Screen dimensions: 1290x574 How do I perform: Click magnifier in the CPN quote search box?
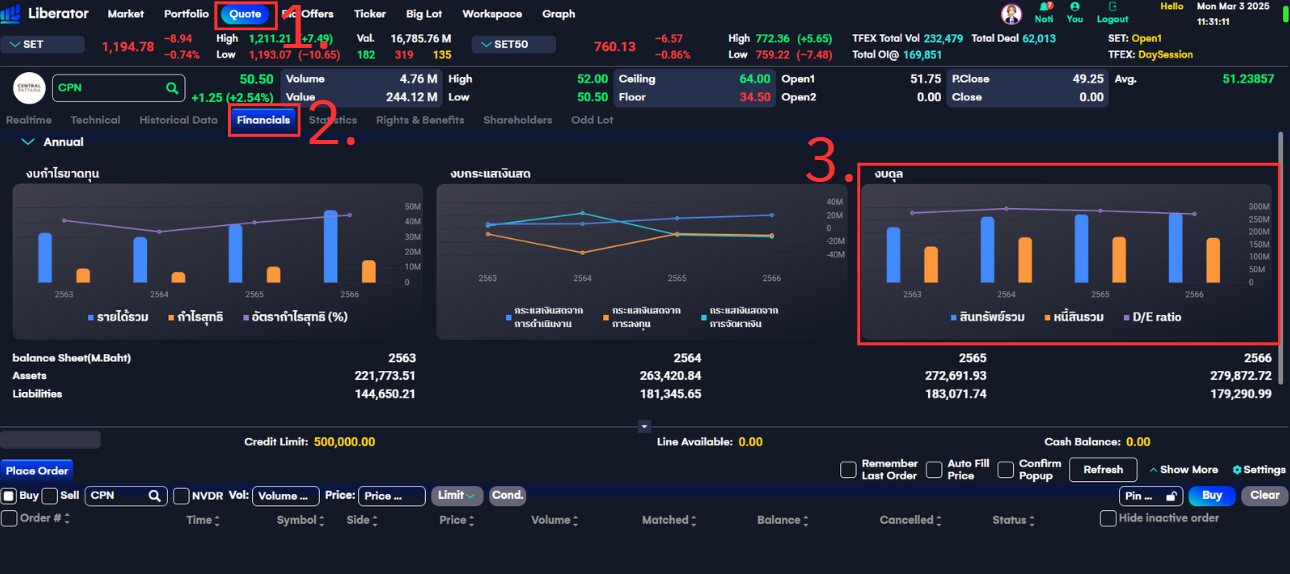pos(172,88)
